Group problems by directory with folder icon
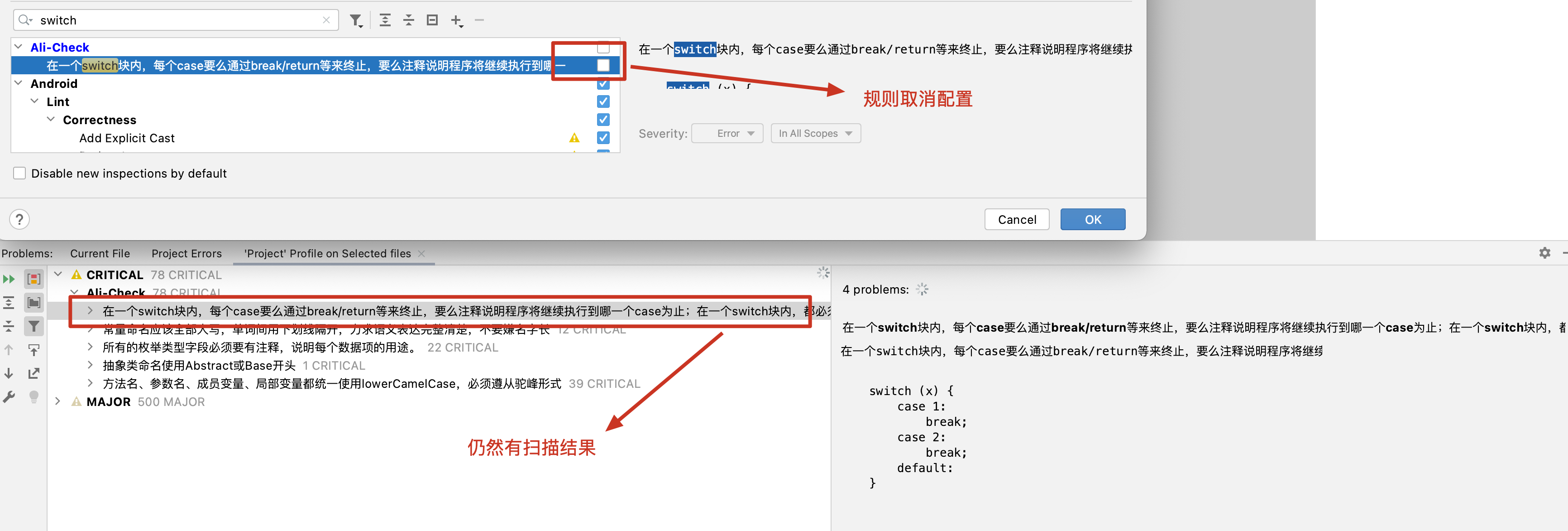The image size is (1568, 531). click(x=34, y=303)
